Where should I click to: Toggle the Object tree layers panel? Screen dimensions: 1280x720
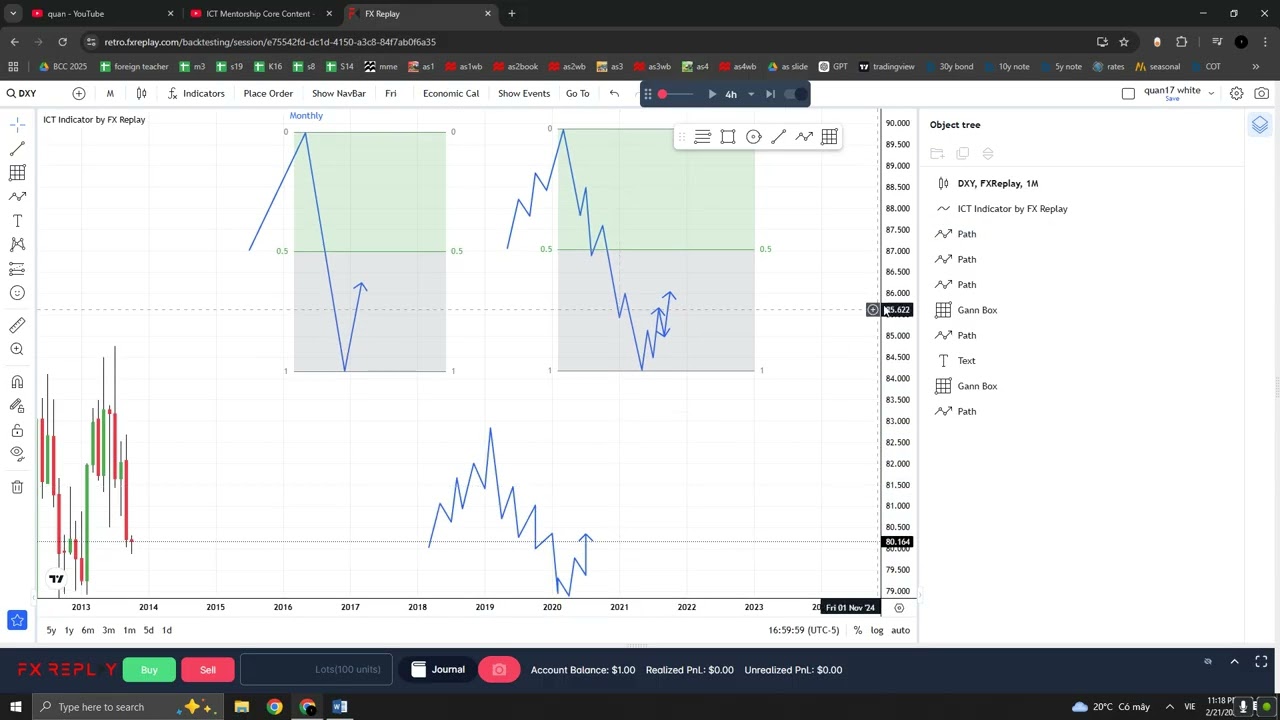point(1260,125)
